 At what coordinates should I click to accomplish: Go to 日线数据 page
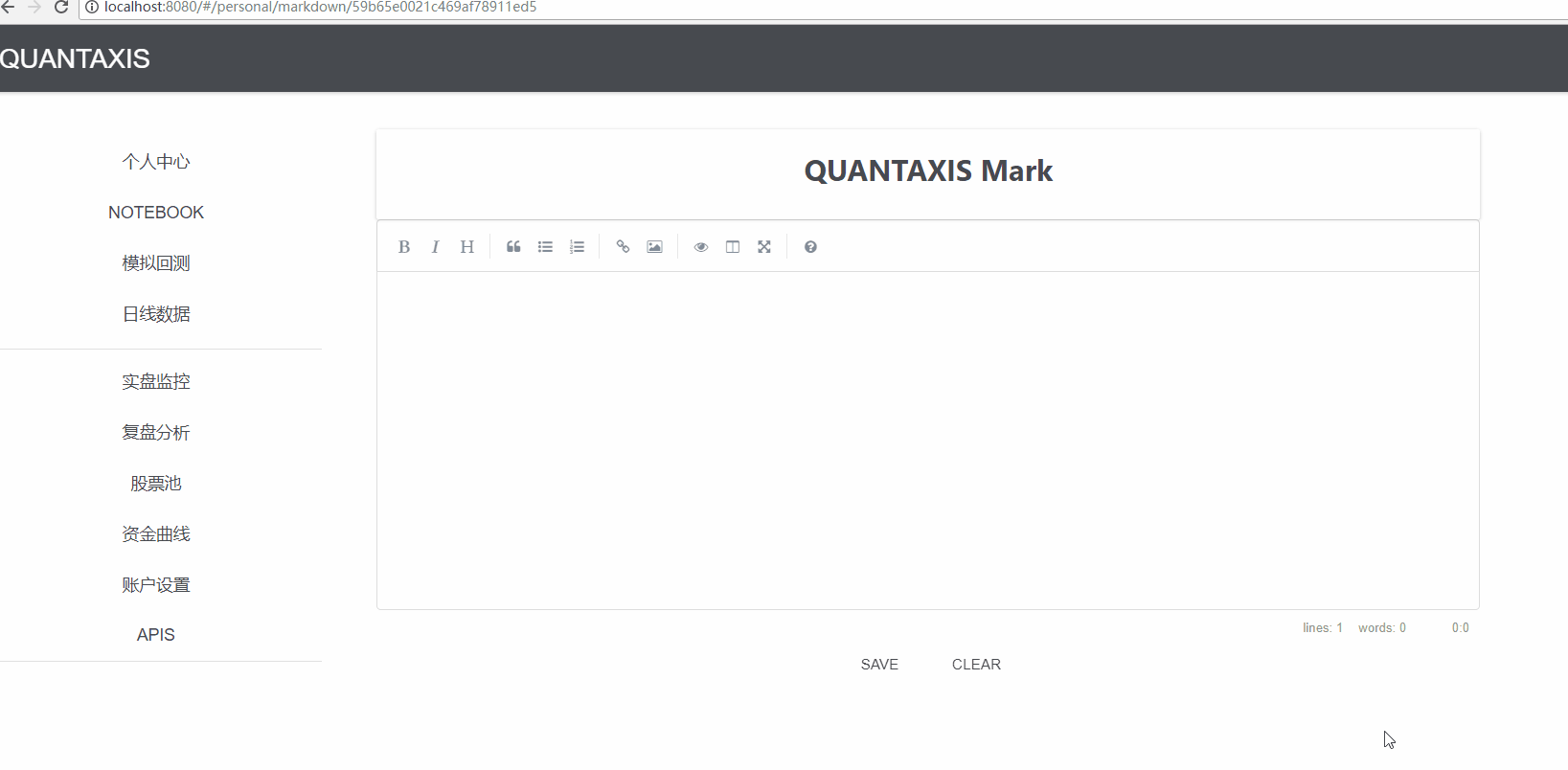point(156,314)
